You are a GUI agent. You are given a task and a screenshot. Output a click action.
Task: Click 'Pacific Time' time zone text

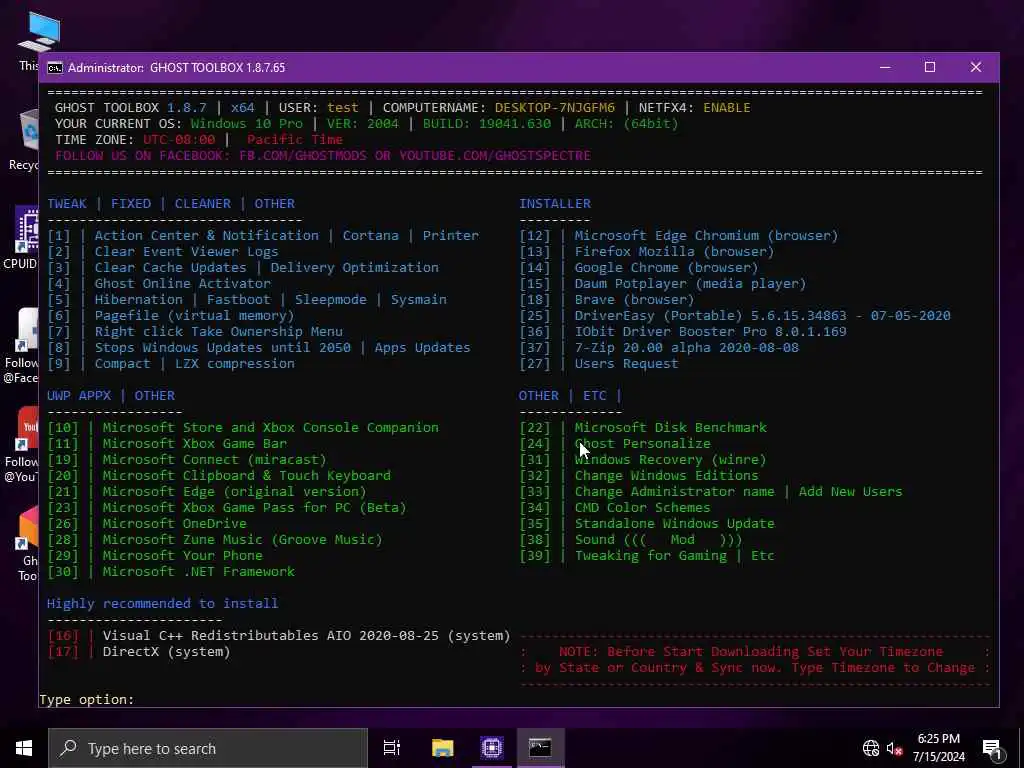click(295, 140)
